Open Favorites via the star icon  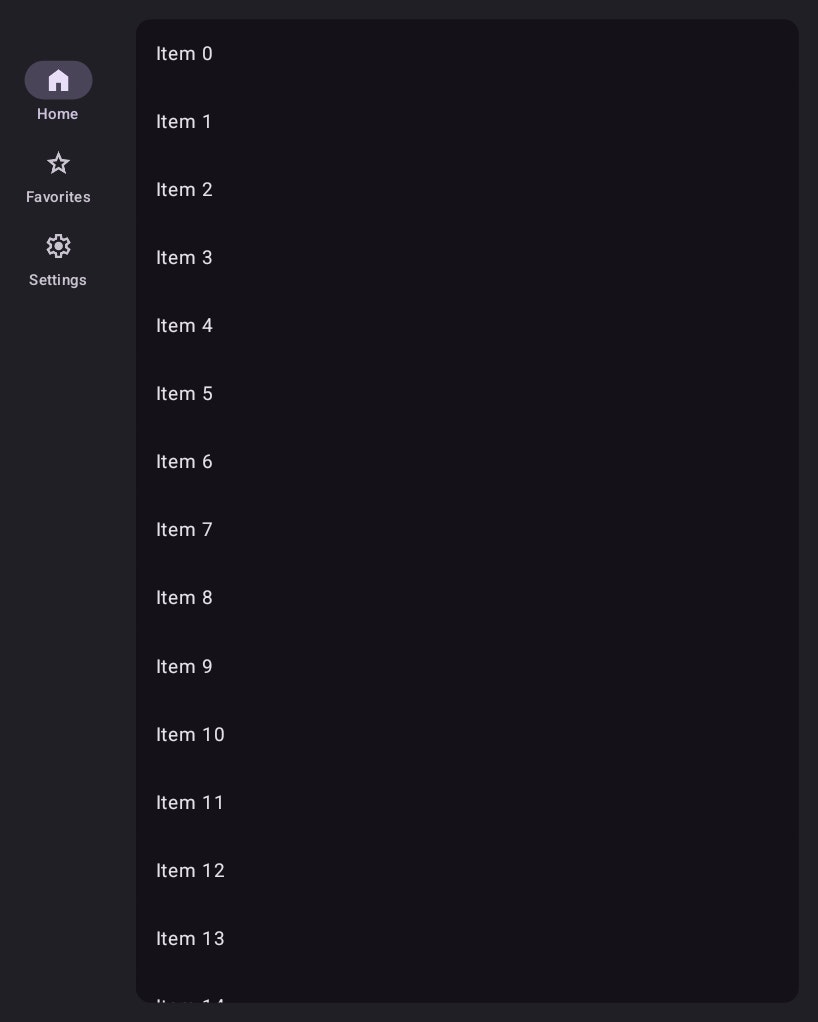[x=58, y=163]
